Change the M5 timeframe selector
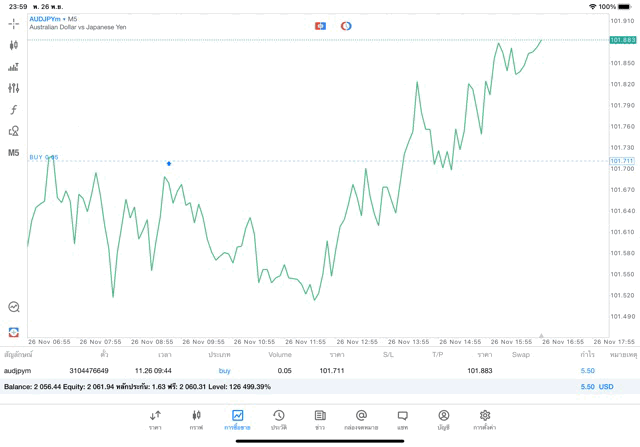Viewport: 640px width, 447px height. pos(14,153)
